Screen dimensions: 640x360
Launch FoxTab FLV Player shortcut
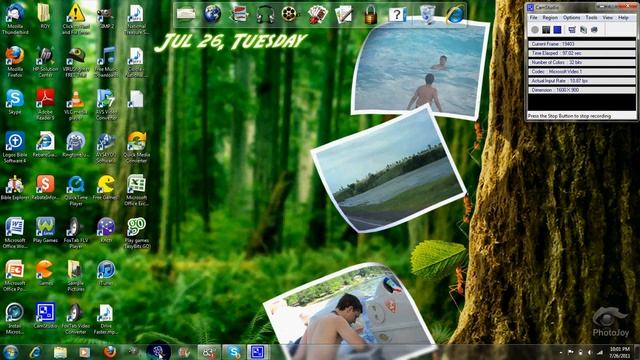pyautogui.click(x=76, y=233)
